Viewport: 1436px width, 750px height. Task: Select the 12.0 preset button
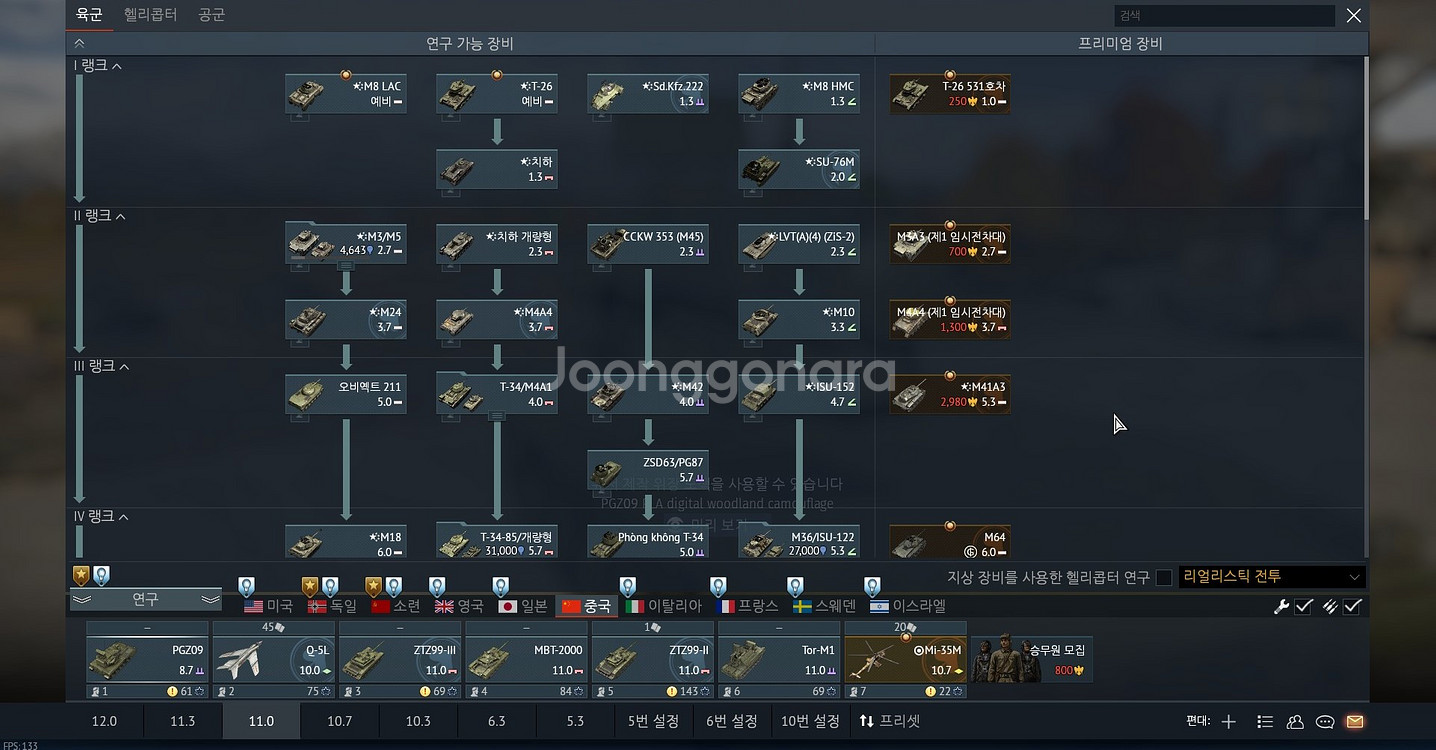pyautogui.click(x=104, y=721)
